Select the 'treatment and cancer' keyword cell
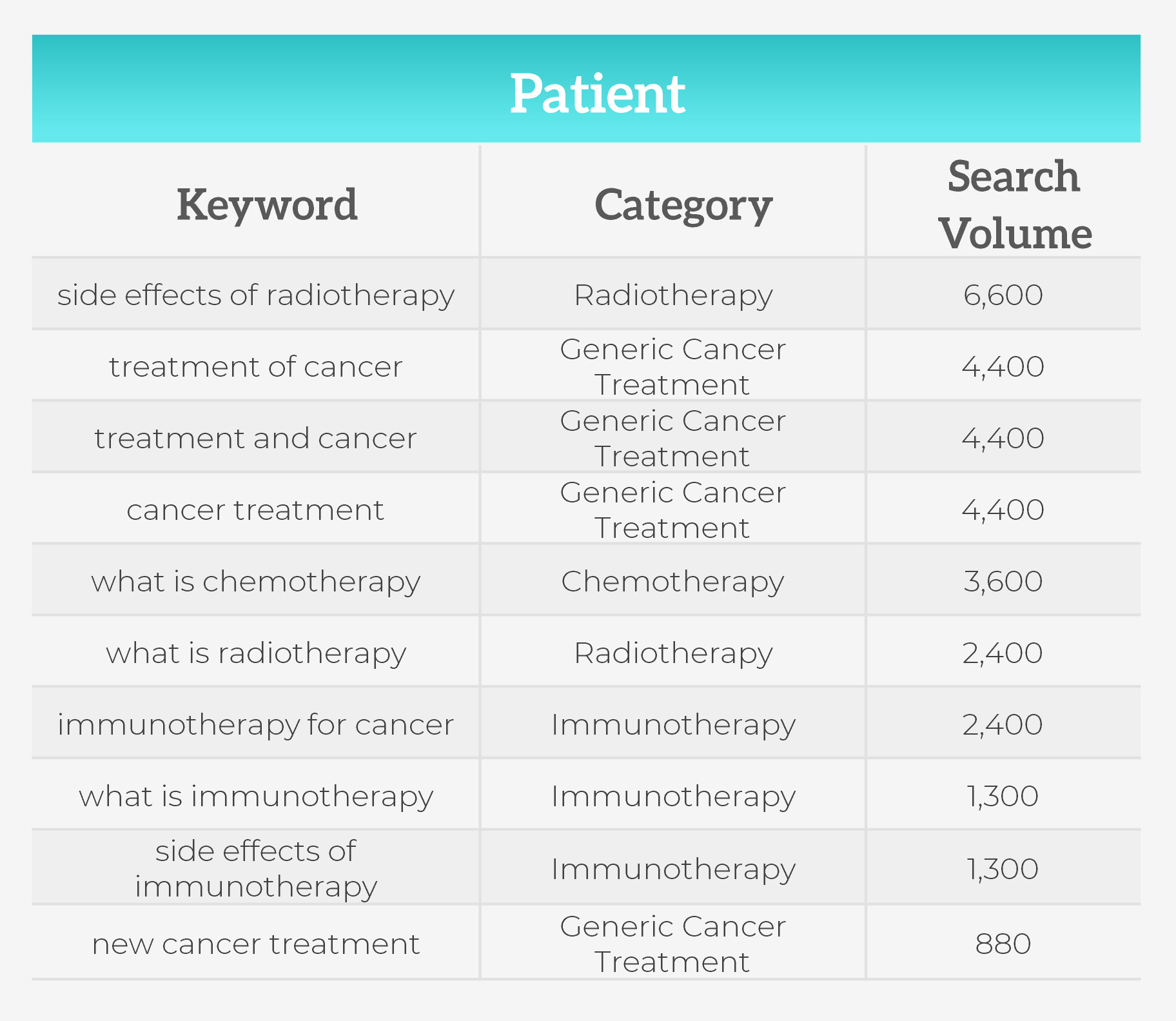The width and height of the screenshot is (1176, 1021). point(256,439)
